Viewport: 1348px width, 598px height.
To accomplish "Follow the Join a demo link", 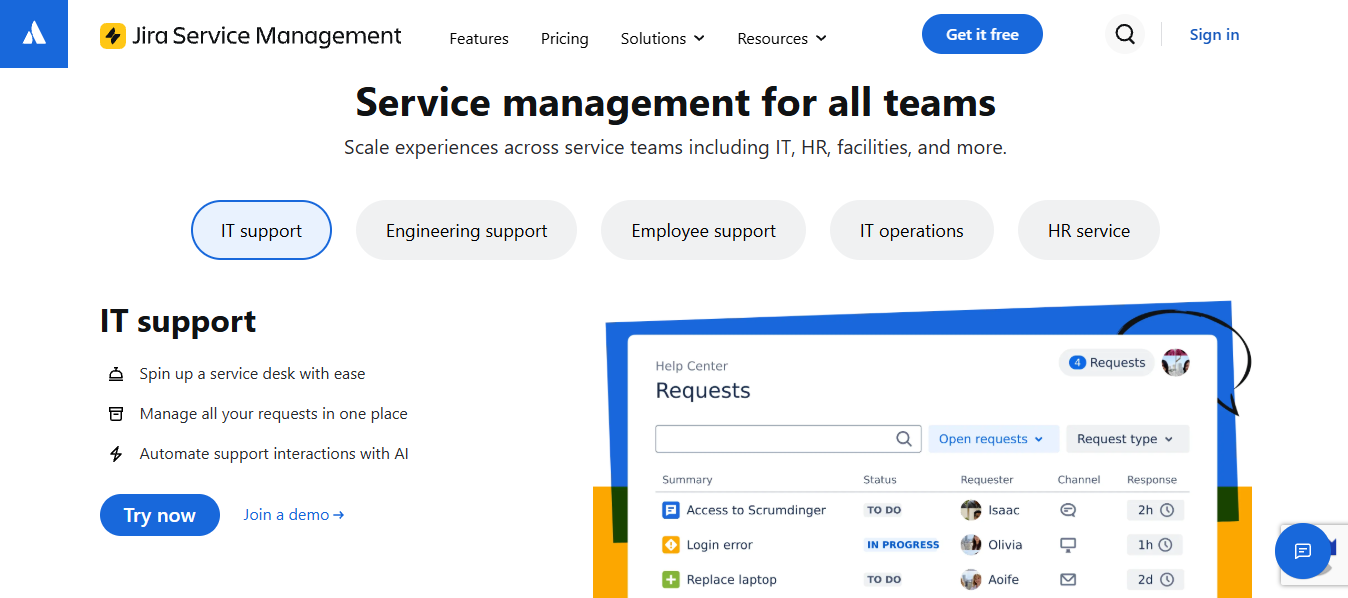I will pos(294,514).
